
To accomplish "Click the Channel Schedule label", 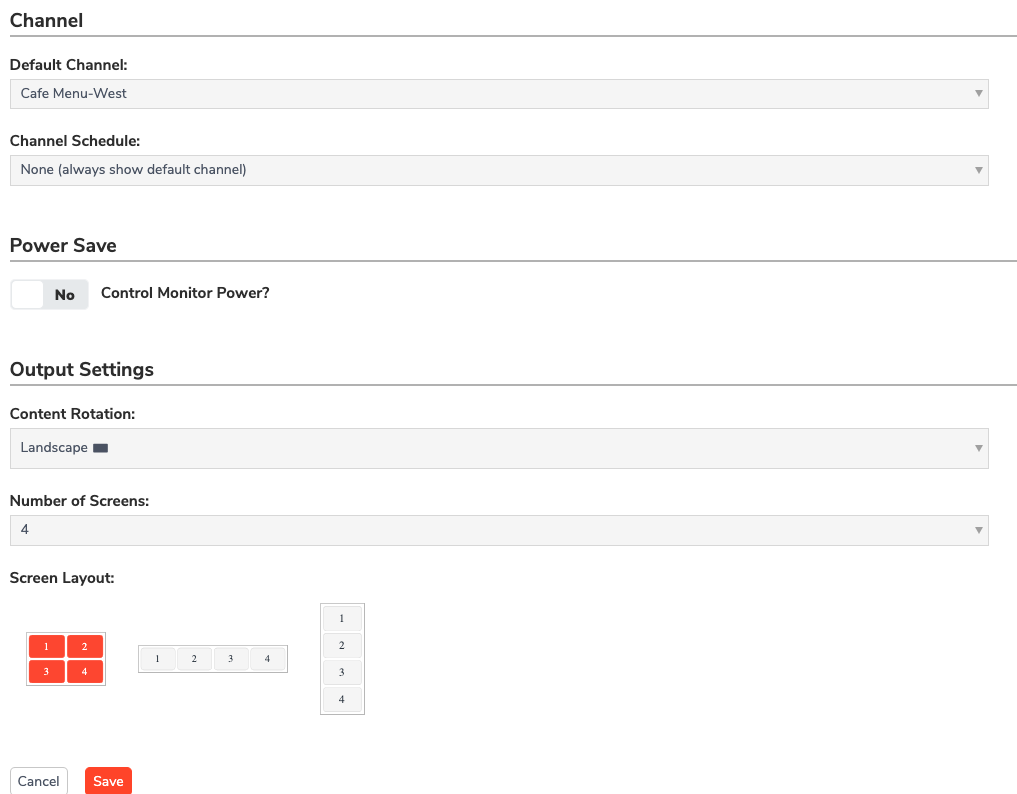I will (75, 141).
